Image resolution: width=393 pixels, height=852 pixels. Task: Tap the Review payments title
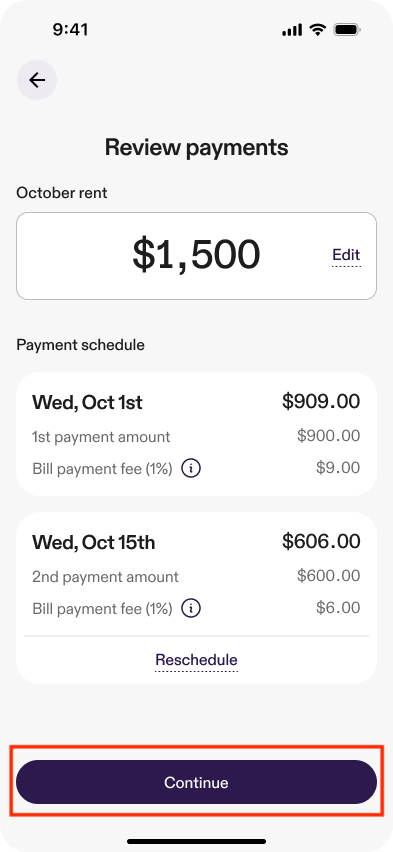click(196, 147)
